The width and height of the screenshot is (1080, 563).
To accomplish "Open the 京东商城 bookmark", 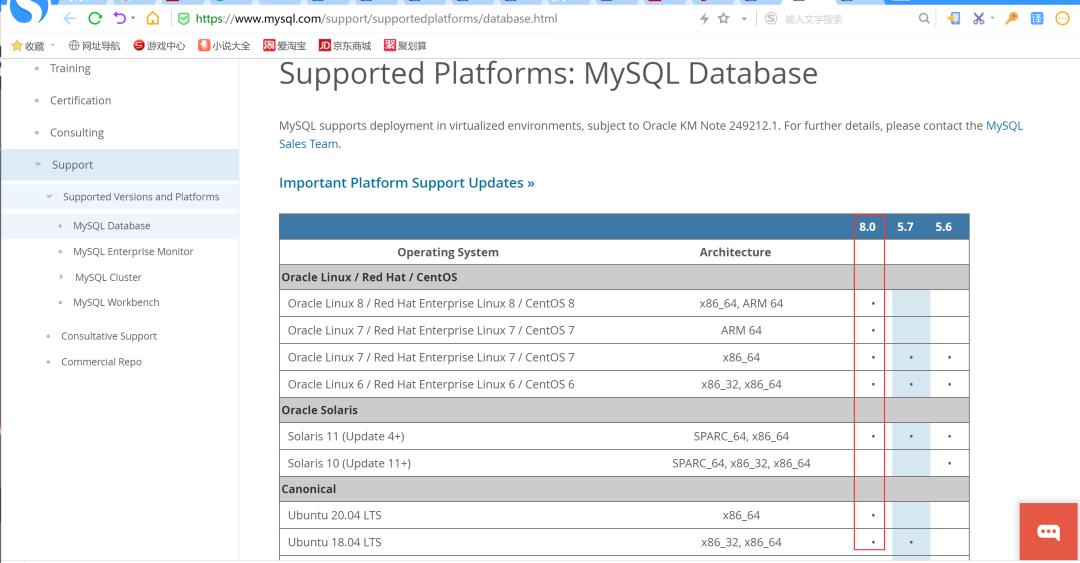I will (x=344, y=45).
